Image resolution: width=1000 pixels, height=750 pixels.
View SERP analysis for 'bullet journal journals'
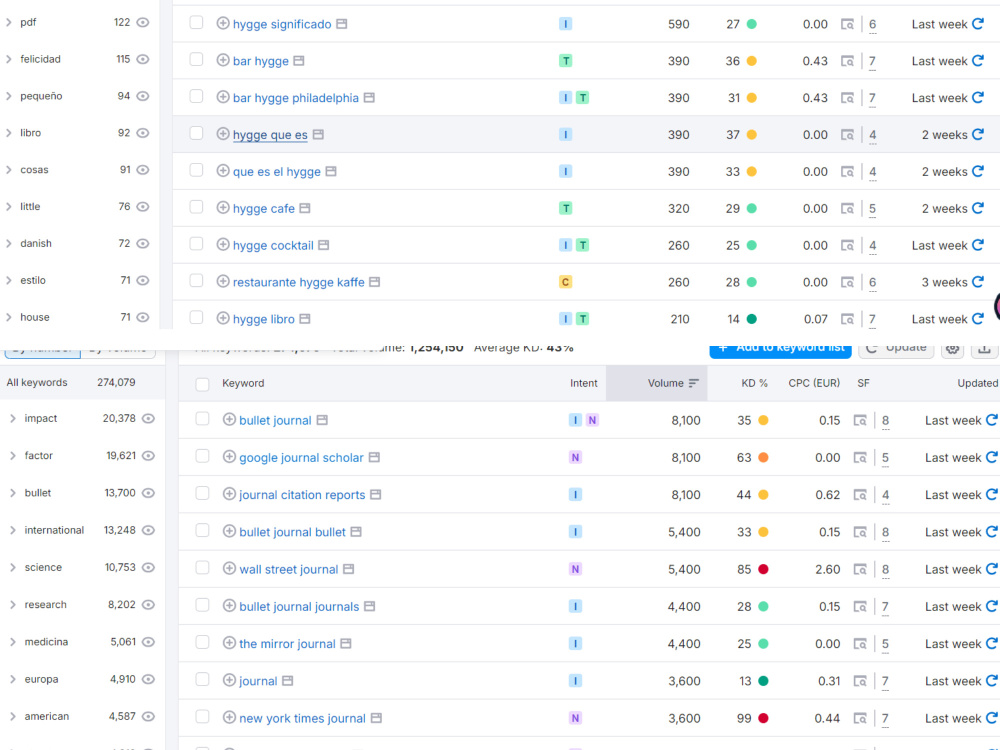[860, 607]
